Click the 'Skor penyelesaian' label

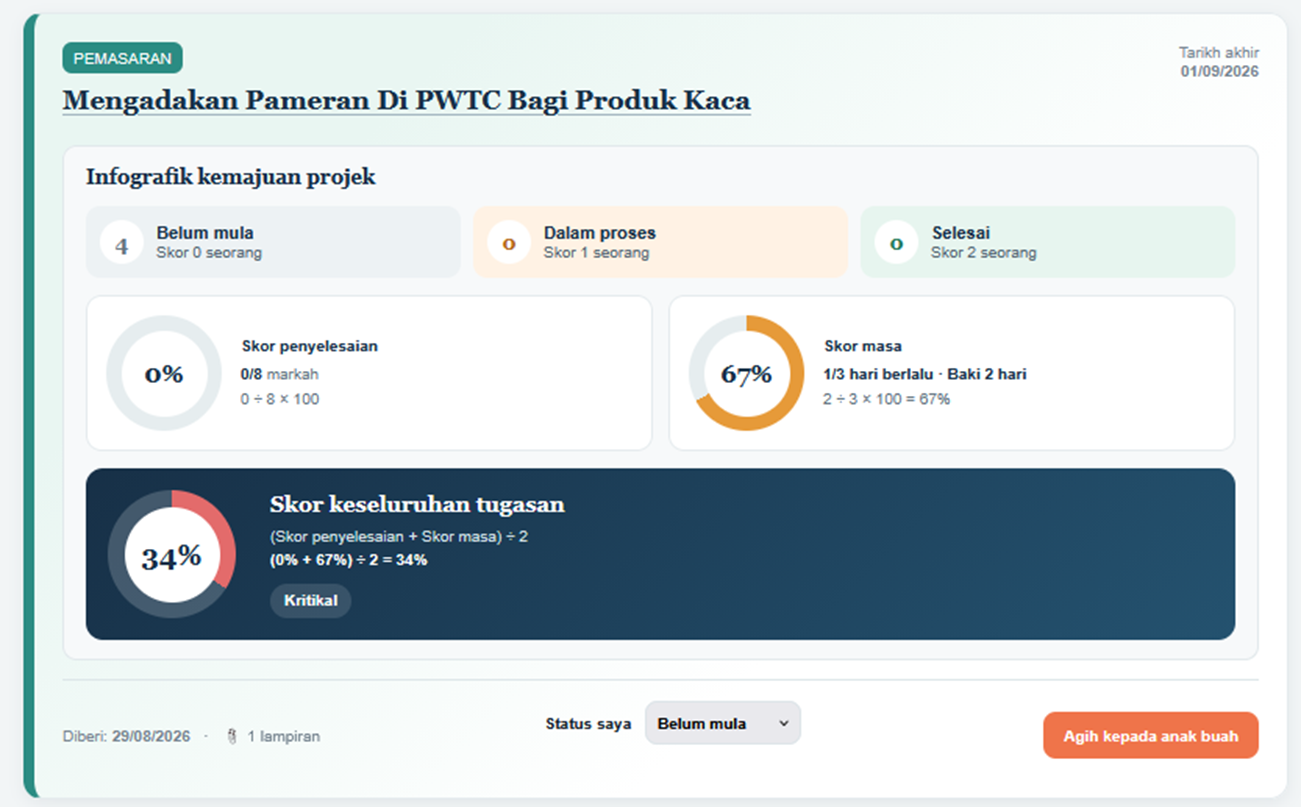[x=310, y=346]
